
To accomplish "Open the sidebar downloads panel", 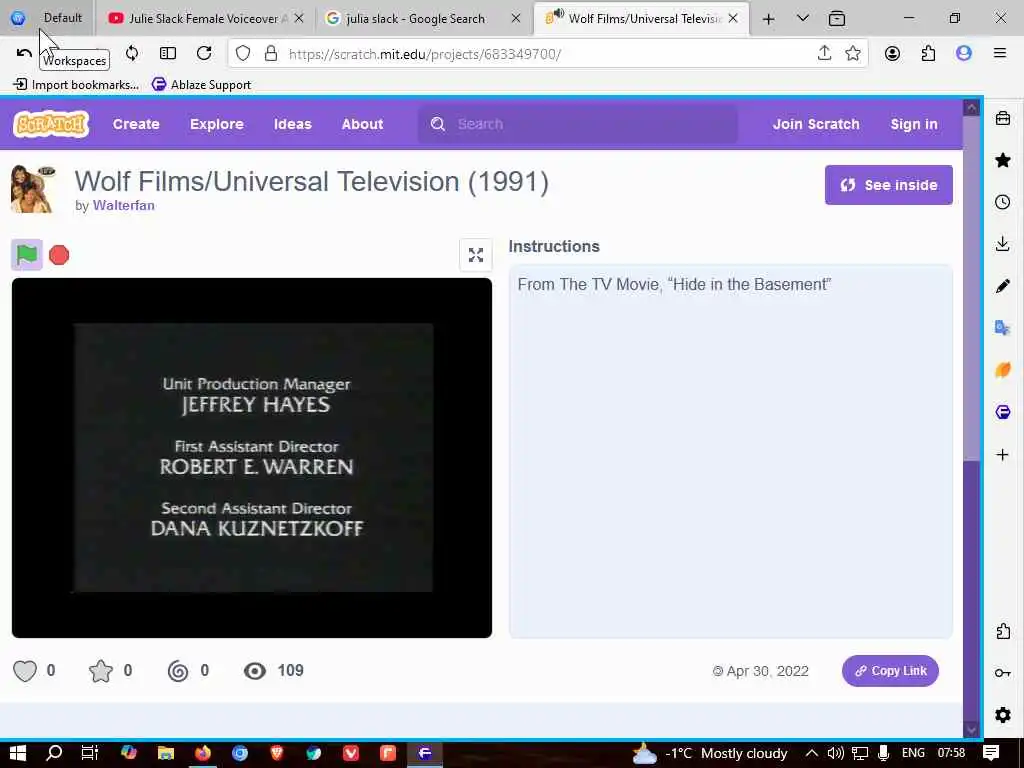I will pyautogui.click(x=1003, y=244).
